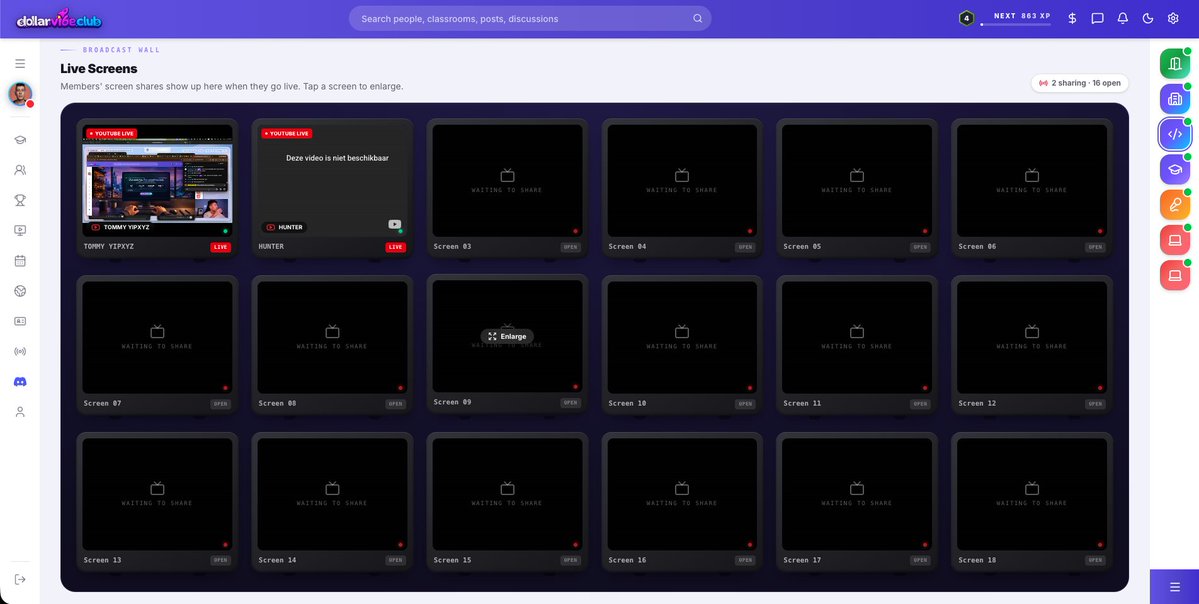Select the Screen 04 tile
Image resolution: width=1199 pixels, height=604 pixels.
click(682, 187)
